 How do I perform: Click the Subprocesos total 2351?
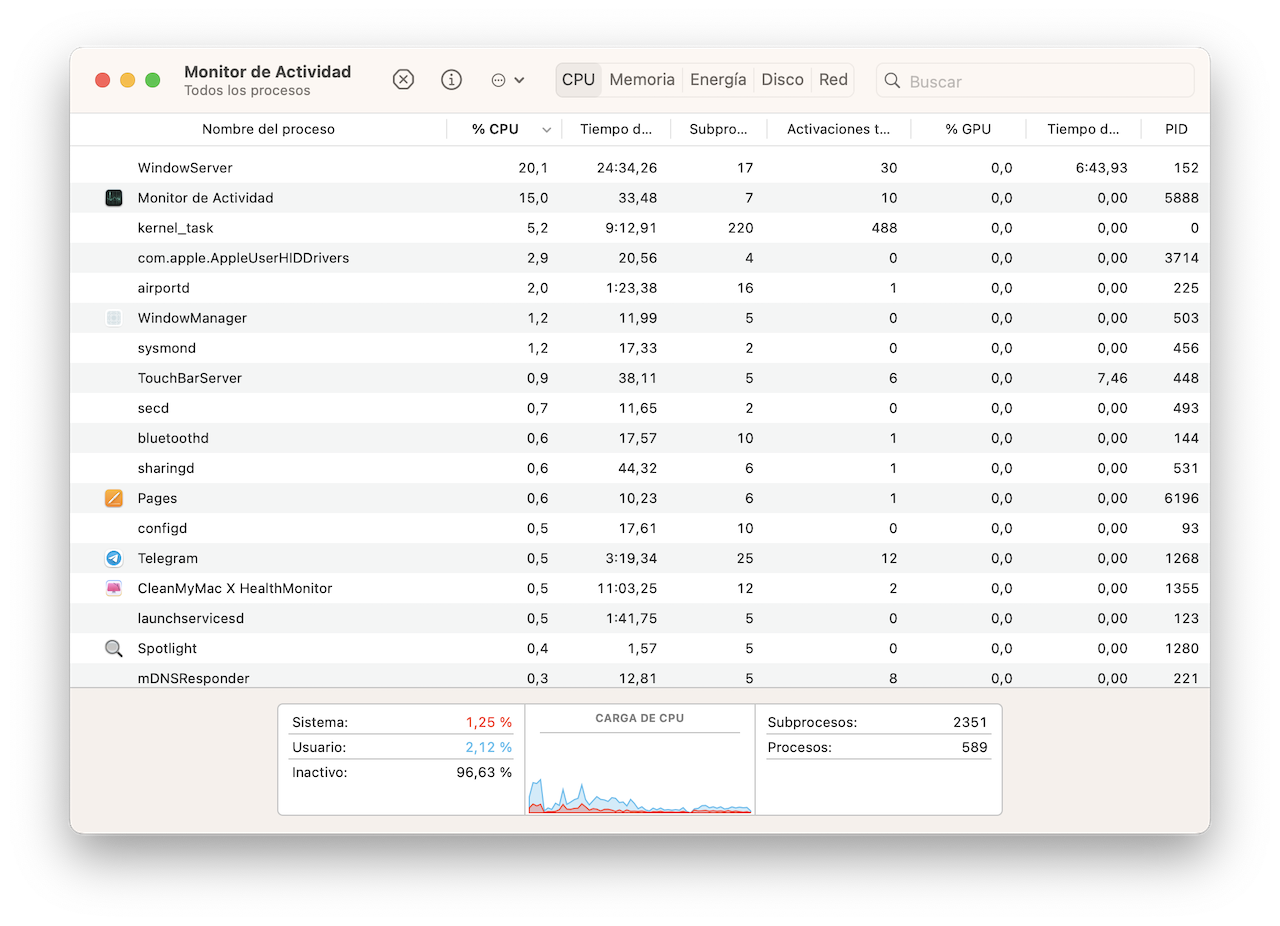970,722
